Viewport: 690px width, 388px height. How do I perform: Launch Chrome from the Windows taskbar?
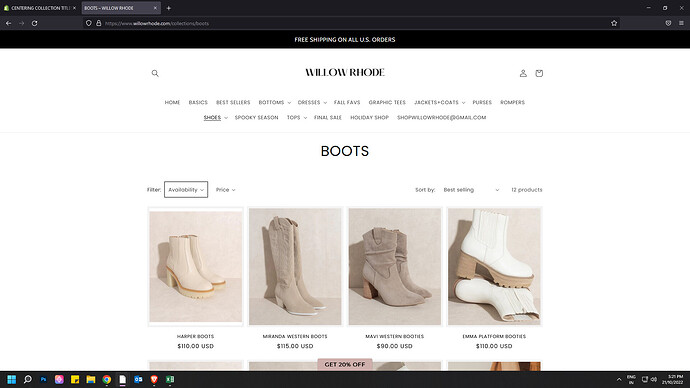[x=106, y=379]
